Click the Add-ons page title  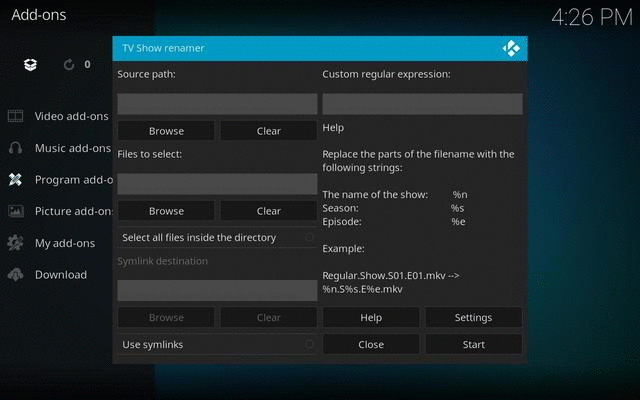(39, 15)
